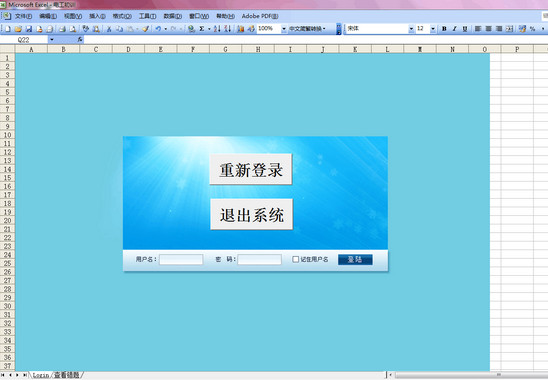Open the 视图 menu
The width and height of the screenshot is (548, 380).
click(73, 16)
